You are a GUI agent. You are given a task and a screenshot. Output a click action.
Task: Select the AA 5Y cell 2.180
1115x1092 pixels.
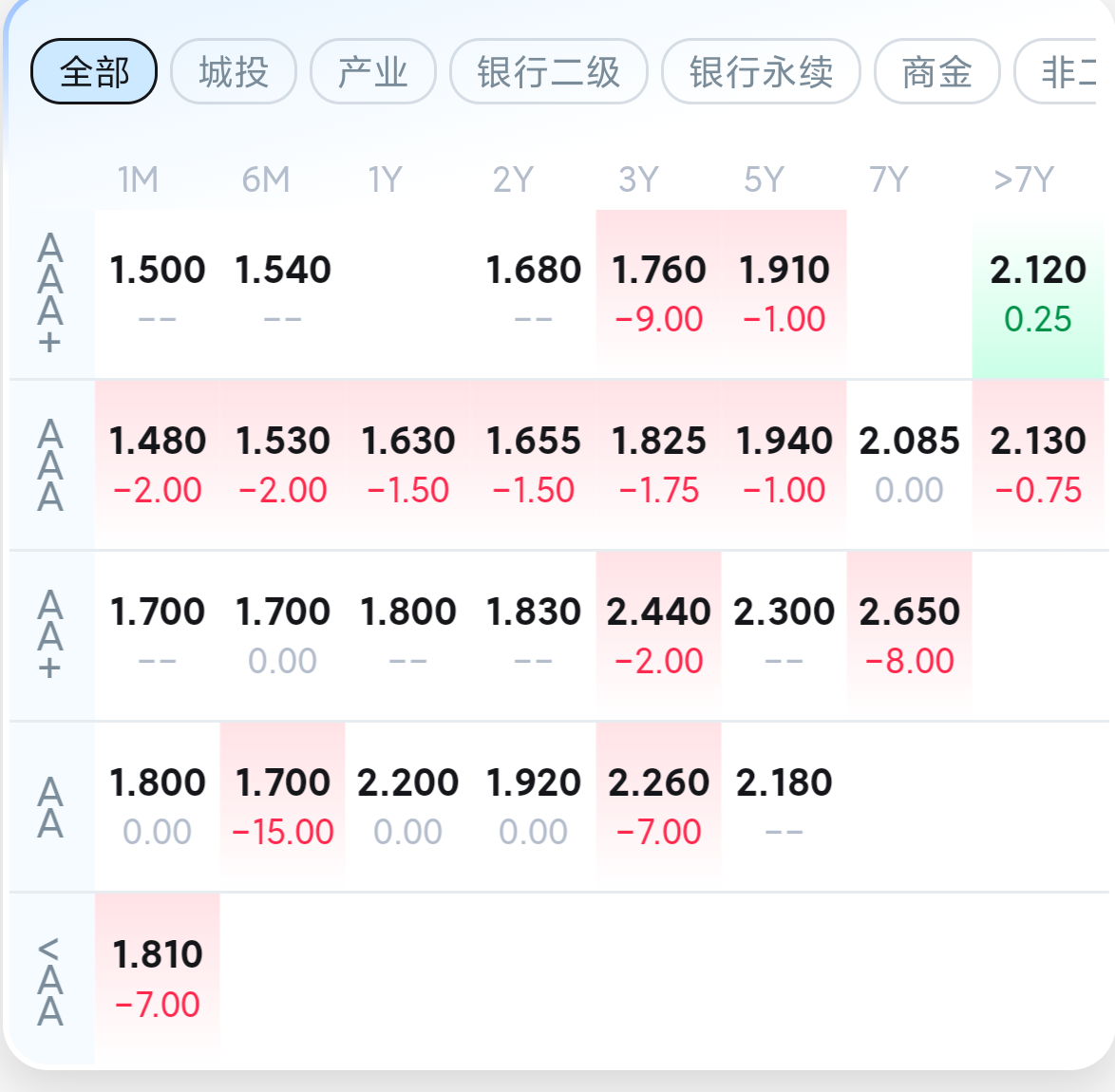[x=784, y=806]
